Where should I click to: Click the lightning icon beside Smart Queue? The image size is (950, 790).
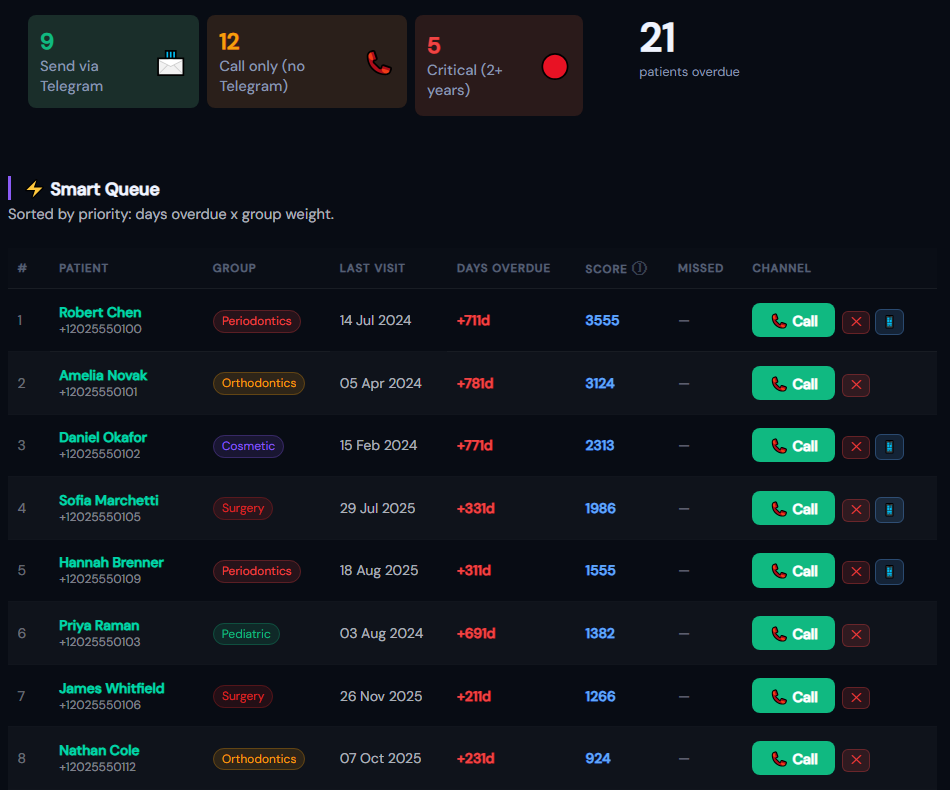pos(34,189)
